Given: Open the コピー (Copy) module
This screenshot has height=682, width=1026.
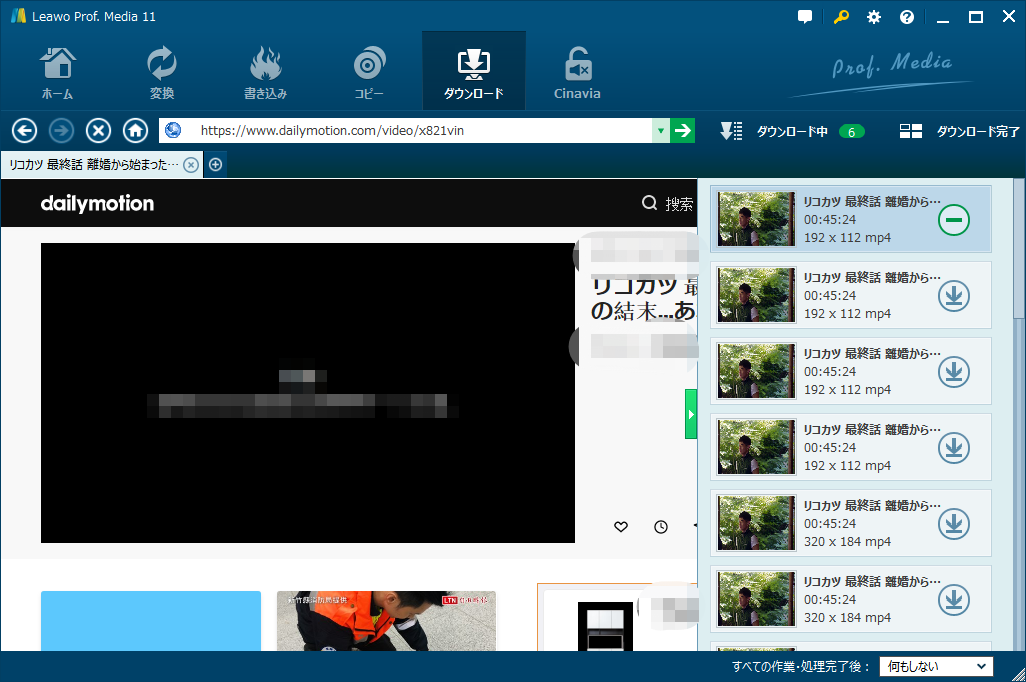Looking at the screenshot, I should coord(369,72).
